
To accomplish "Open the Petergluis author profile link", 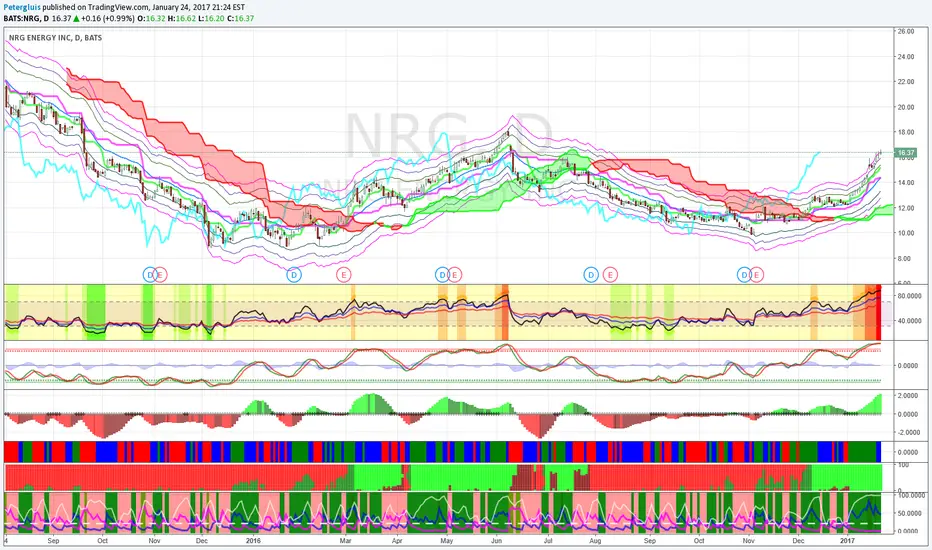I will tap(22, 8).
